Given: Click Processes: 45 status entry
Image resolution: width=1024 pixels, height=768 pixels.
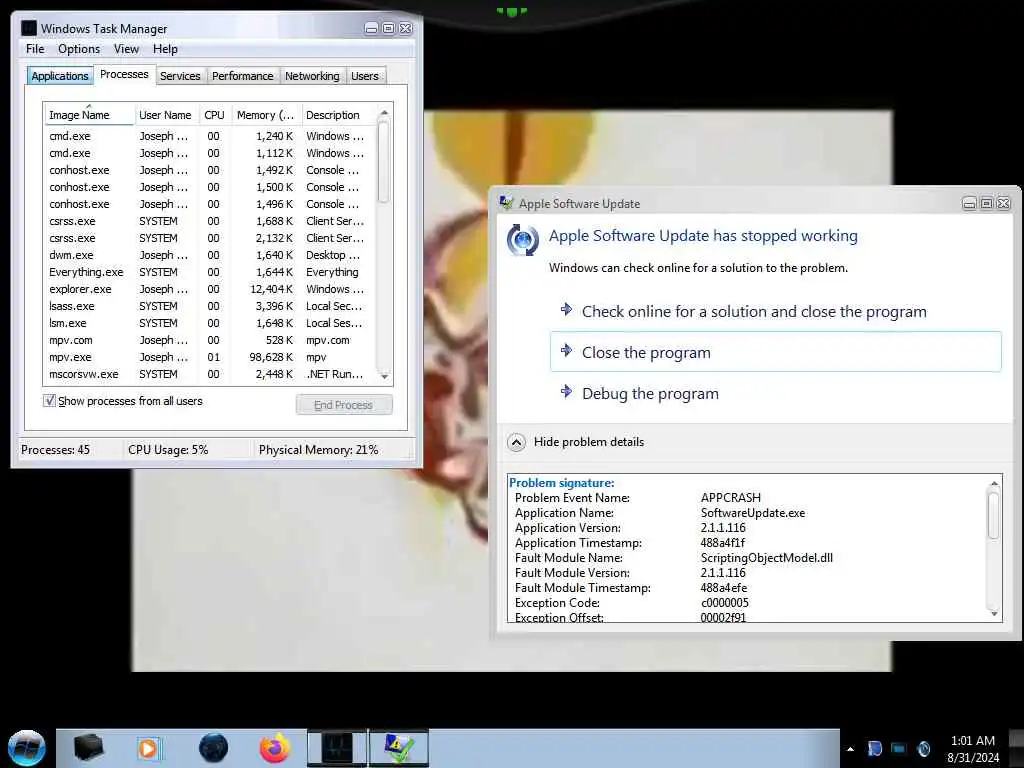Looking at the screenshot, I should pos(55,450).
